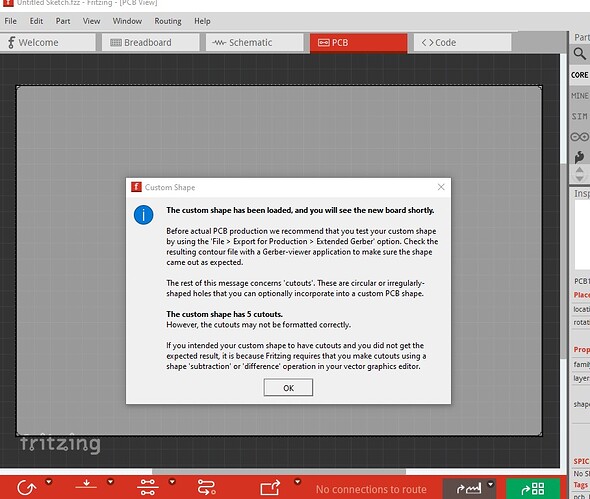Viewport: 590px width, 499px height.
Task: Open the File menu
Action: point(11,21)
